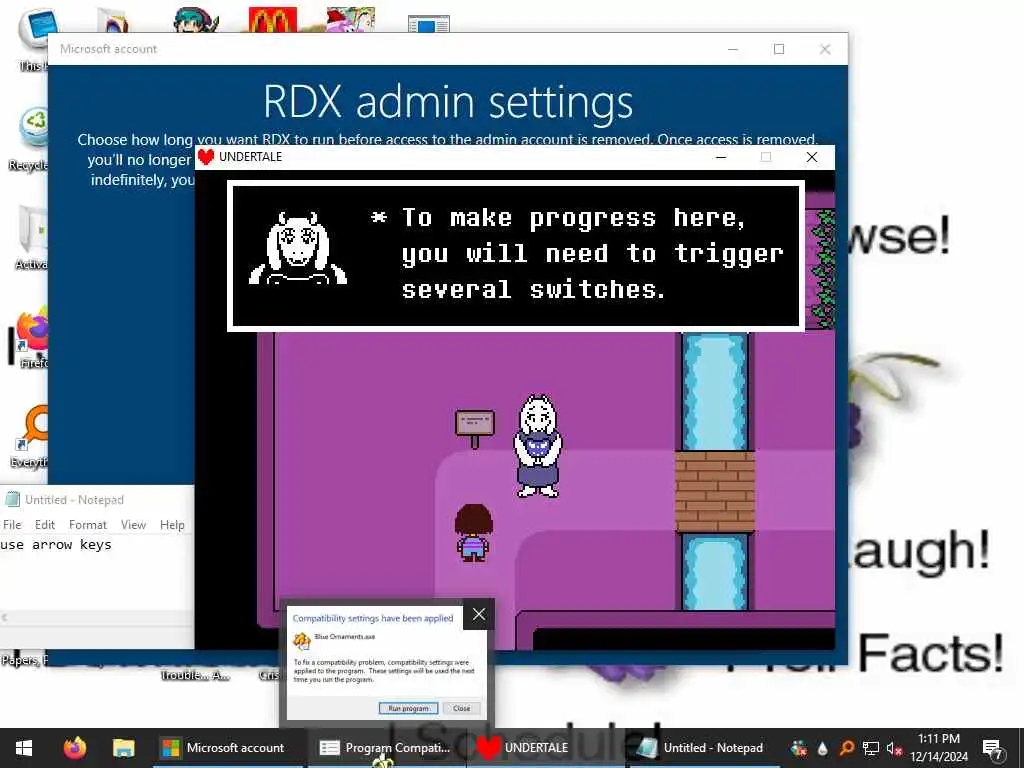Close the Microsoft account window
Image resolution: width=1024 pixels, height=768 pixels.
coord(825,49)
